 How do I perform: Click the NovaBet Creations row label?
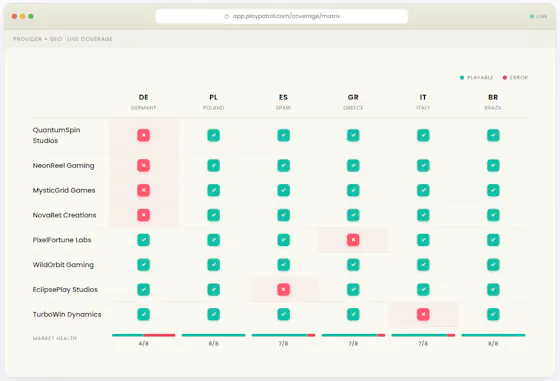tap(64, 215)
